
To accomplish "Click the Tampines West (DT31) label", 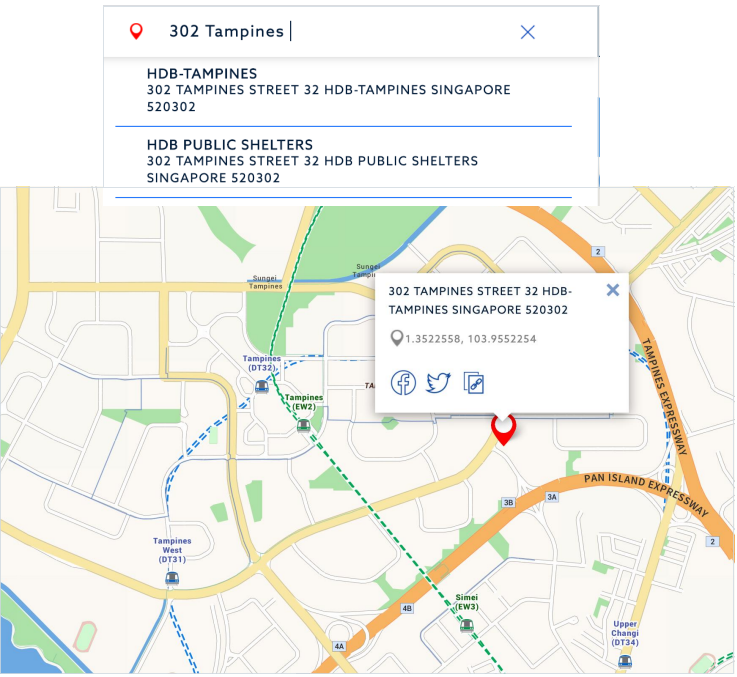I will pyautogui.click(x=172, y=550).
